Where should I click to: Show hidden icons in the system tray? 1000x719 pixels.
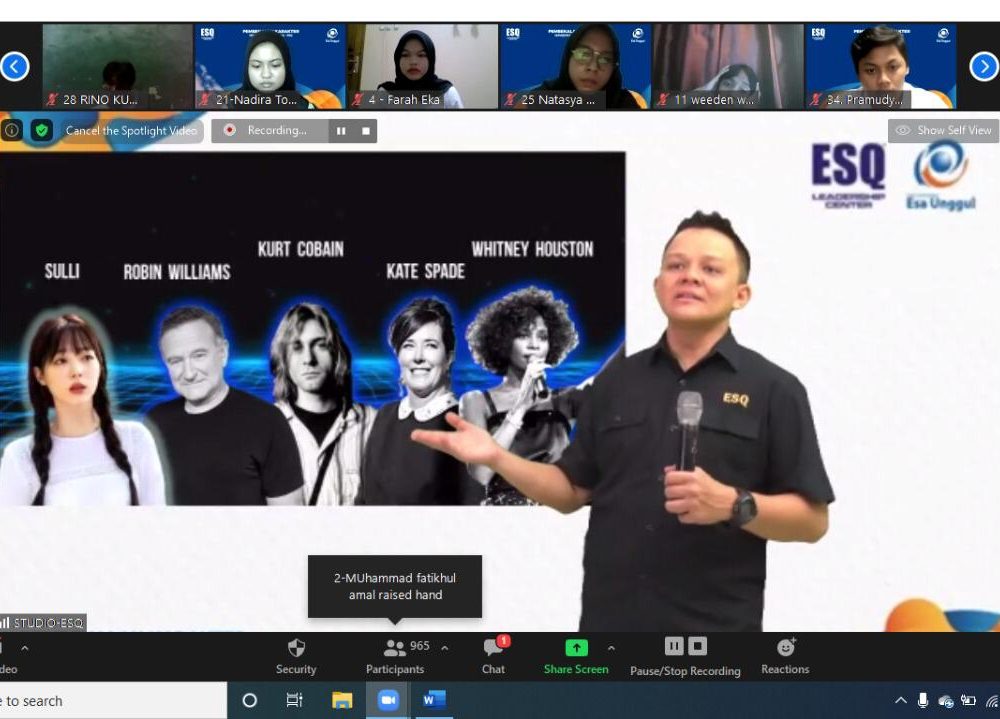click(900, 701)
